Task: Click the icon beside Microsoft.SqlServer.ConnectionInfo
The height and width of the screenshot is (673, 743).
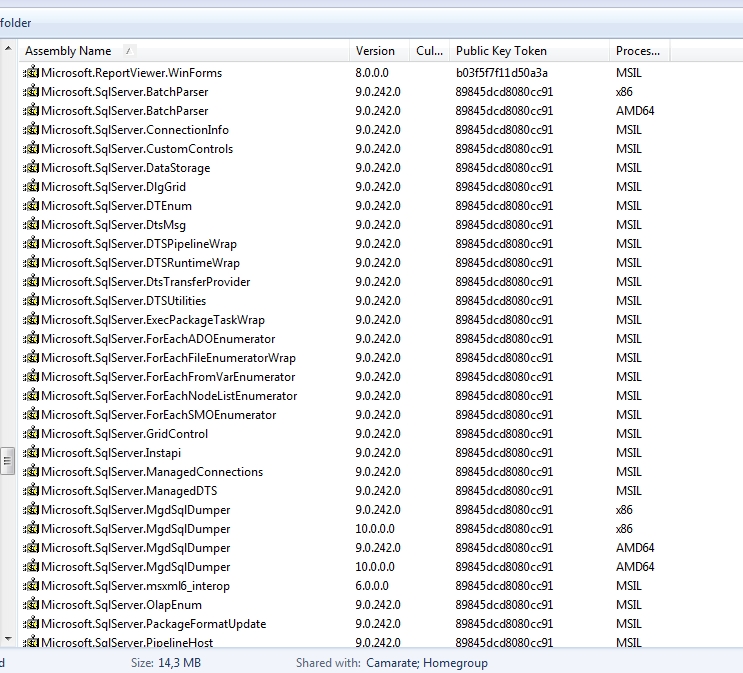Action: (31, 130)
